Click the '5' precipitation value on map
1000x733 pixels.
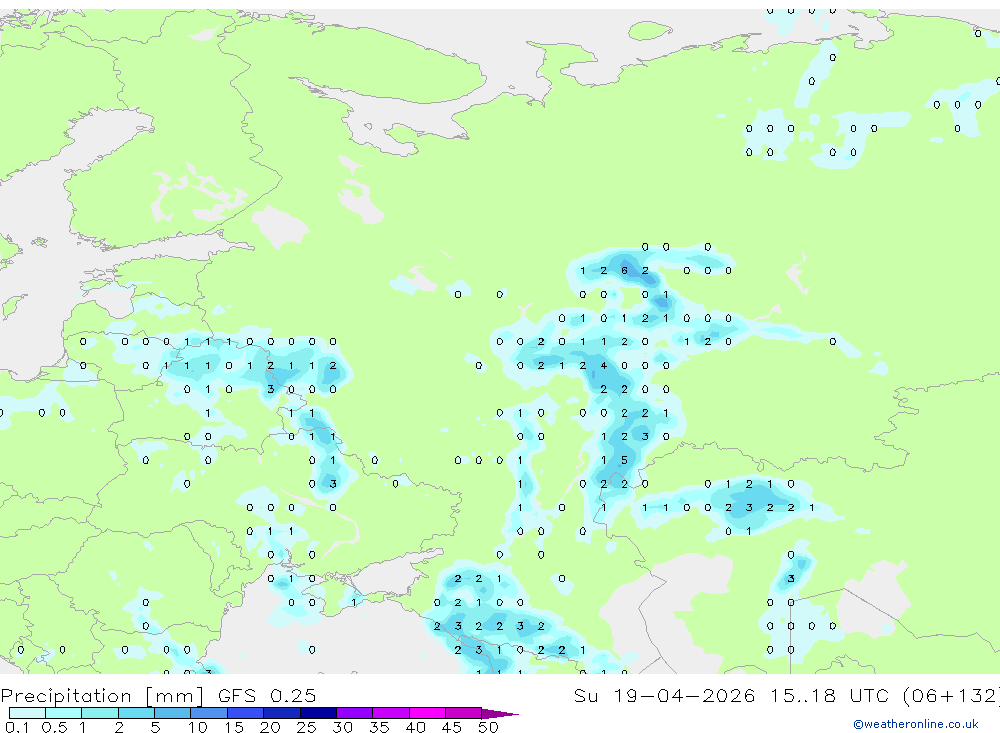(624, 460)
